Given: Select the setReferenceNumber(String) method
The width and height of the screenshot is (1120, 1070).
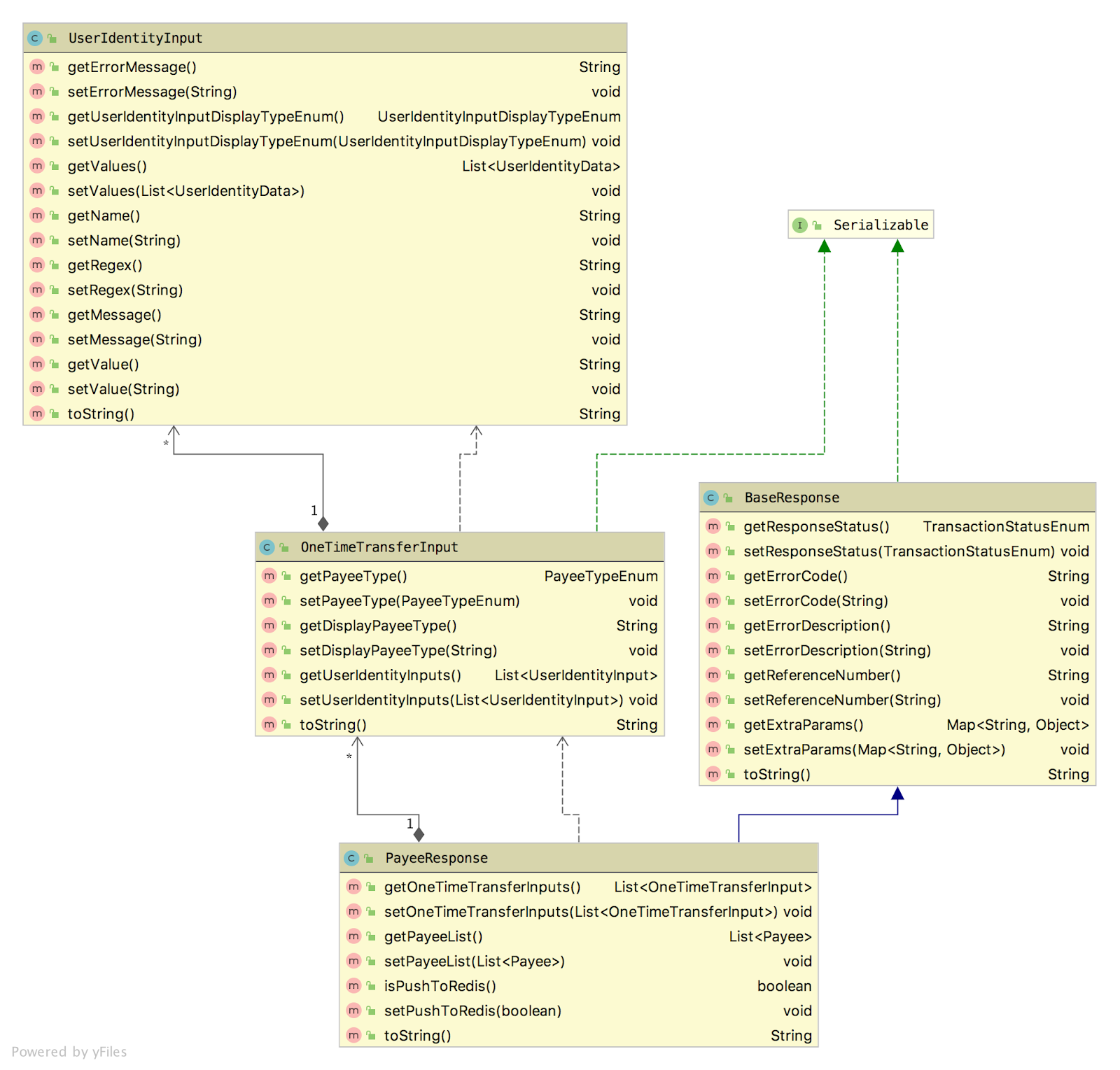Looking at the screenshot, I should [897, 700].
